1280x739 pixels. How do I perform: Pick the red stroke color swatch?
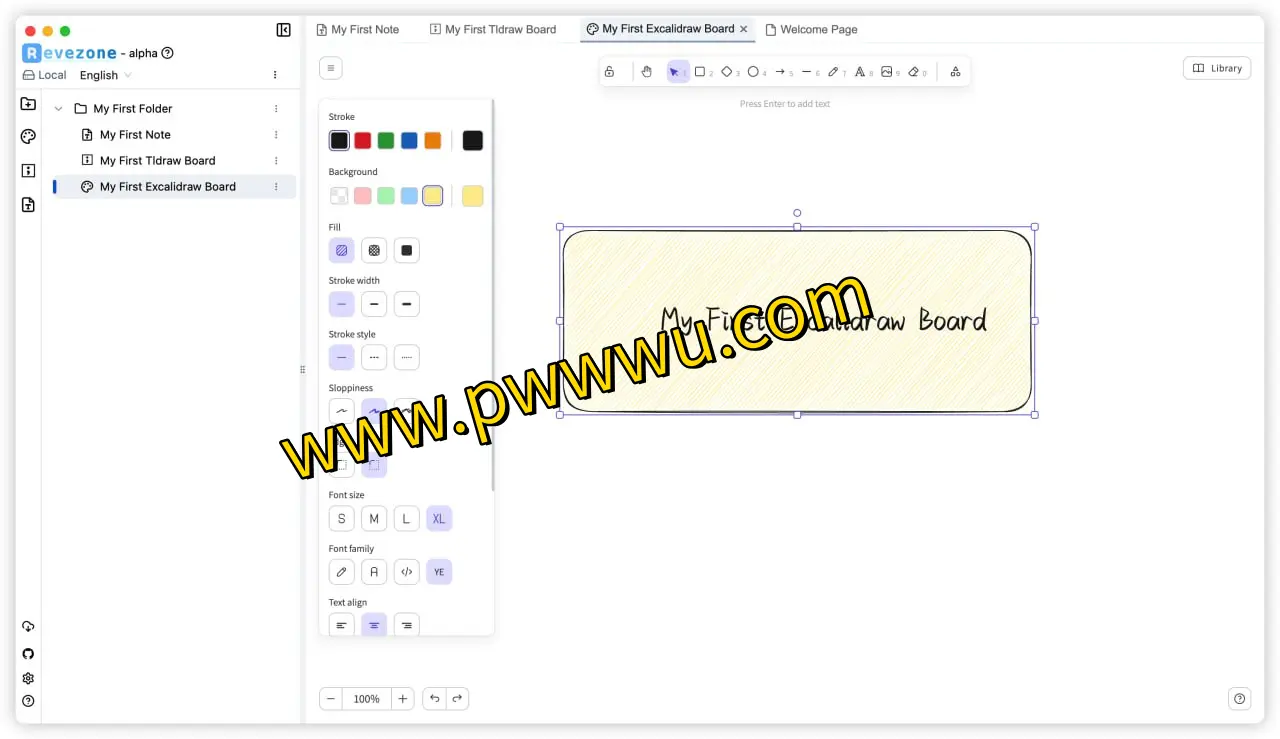[363, 140]
